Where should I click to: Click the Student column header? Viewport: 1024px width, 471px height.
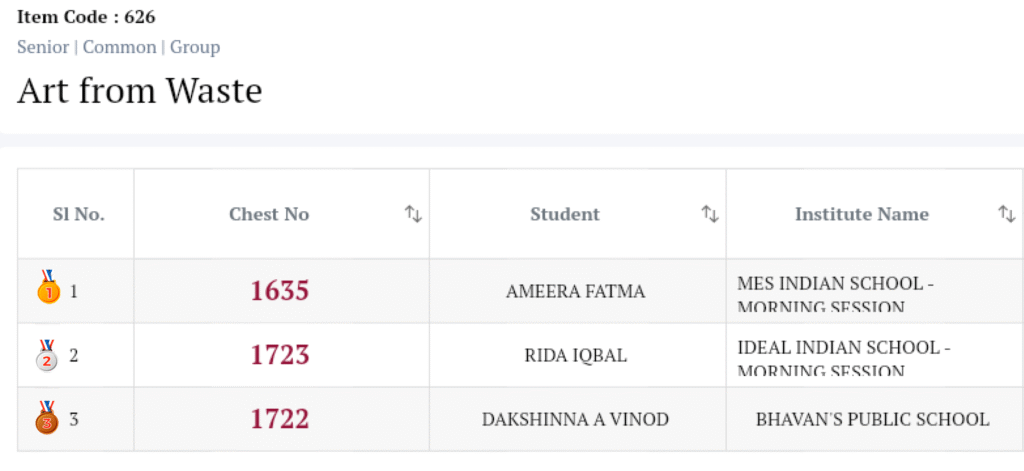coord(565,214)
